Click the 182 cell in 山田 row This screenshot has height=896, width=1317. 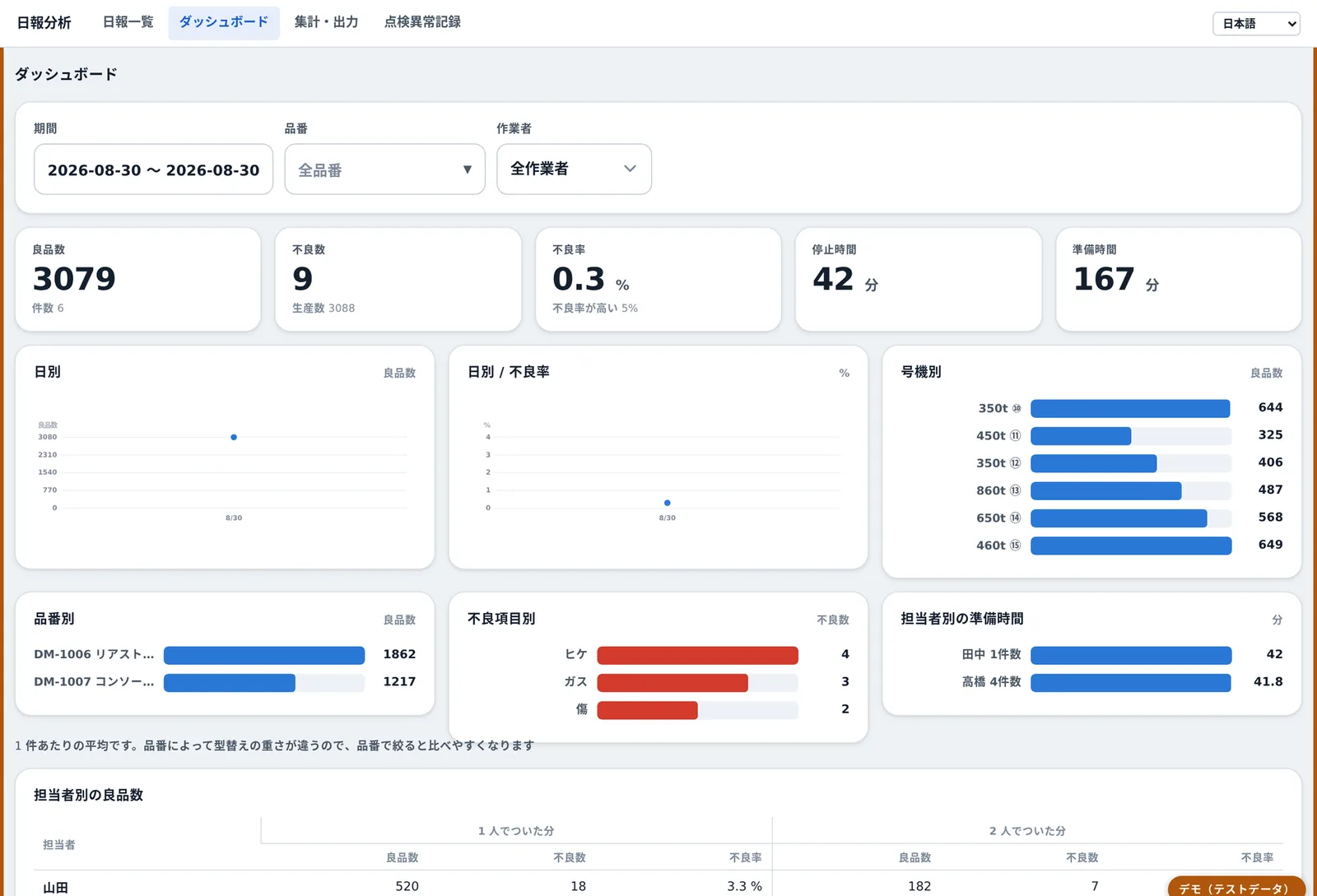(x=919, y=886)
